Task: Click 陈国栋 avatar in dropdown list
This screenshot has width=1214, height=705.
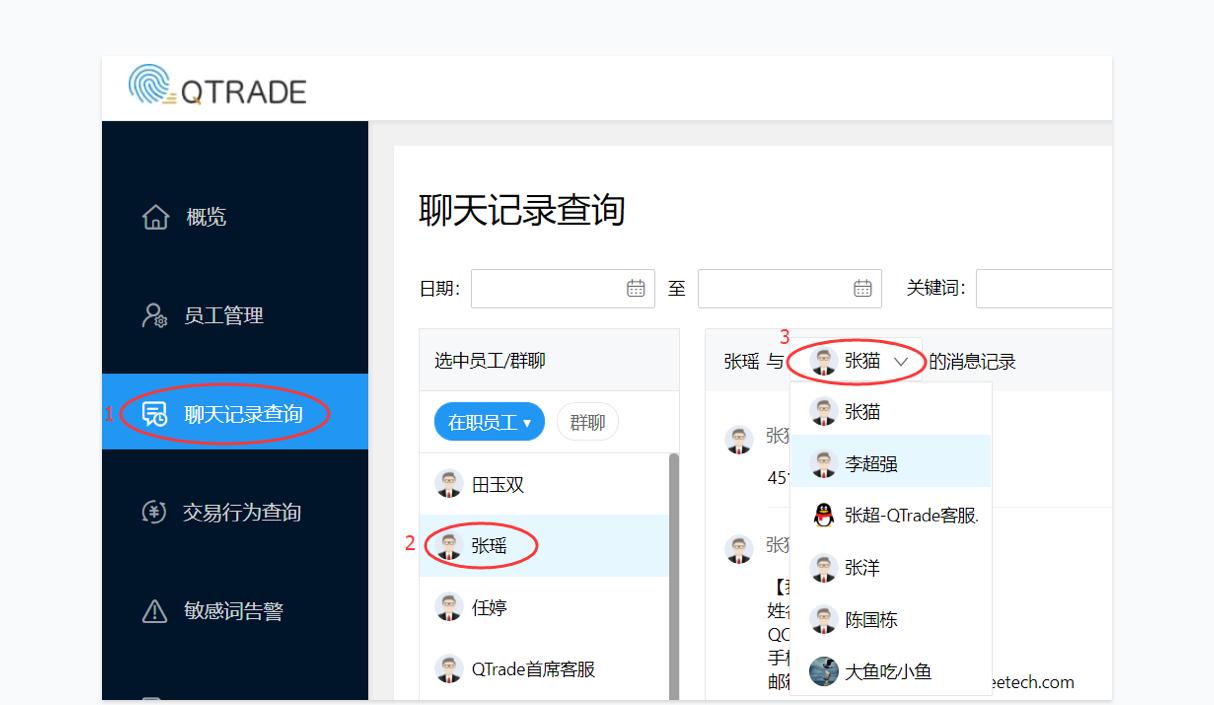Action: [823, 619]
